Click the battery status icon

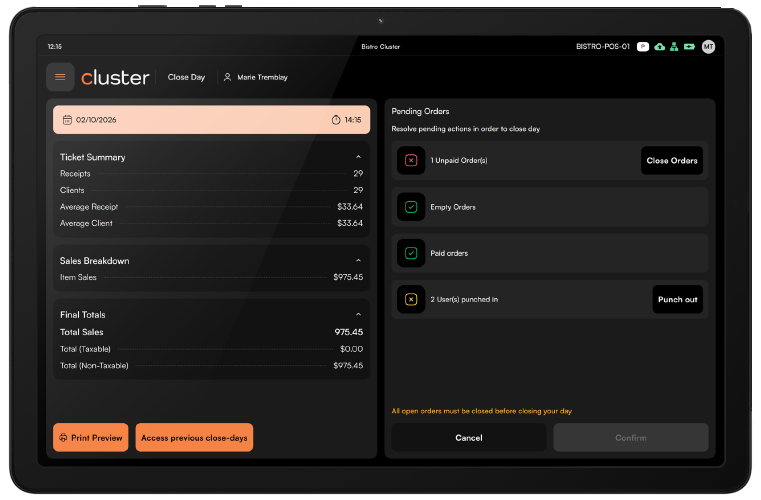point(689,47)
